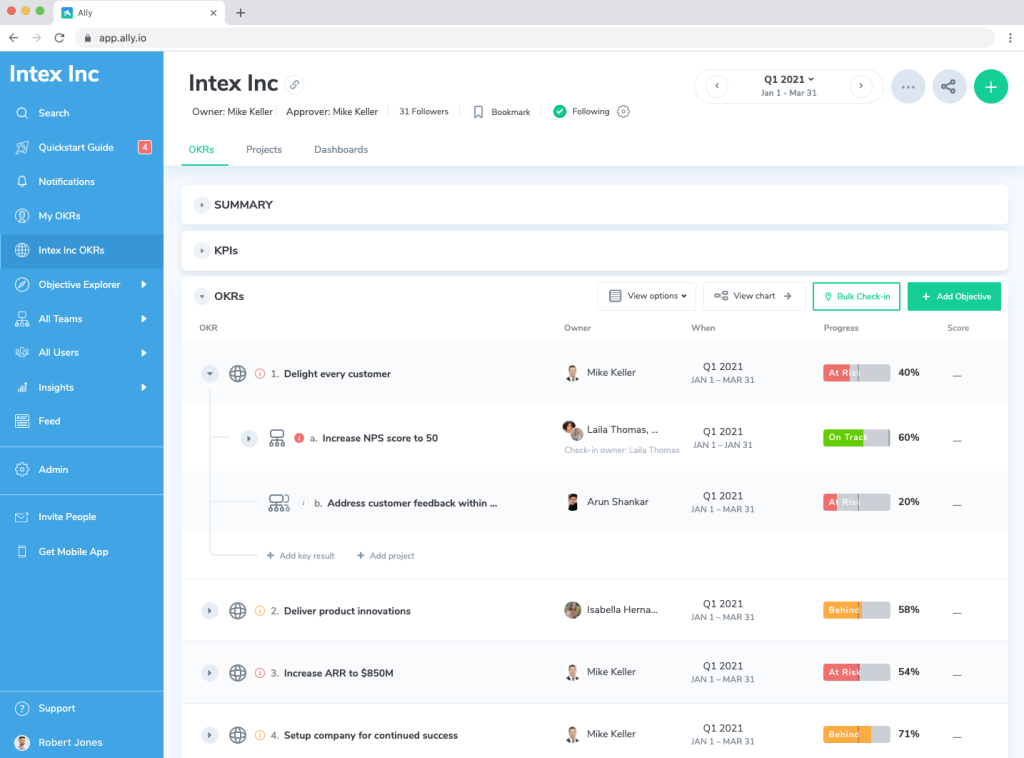This screenshot has width=1024, height=758.
Task: Toggle the Following status checkmark
Action: pos(560,112)
